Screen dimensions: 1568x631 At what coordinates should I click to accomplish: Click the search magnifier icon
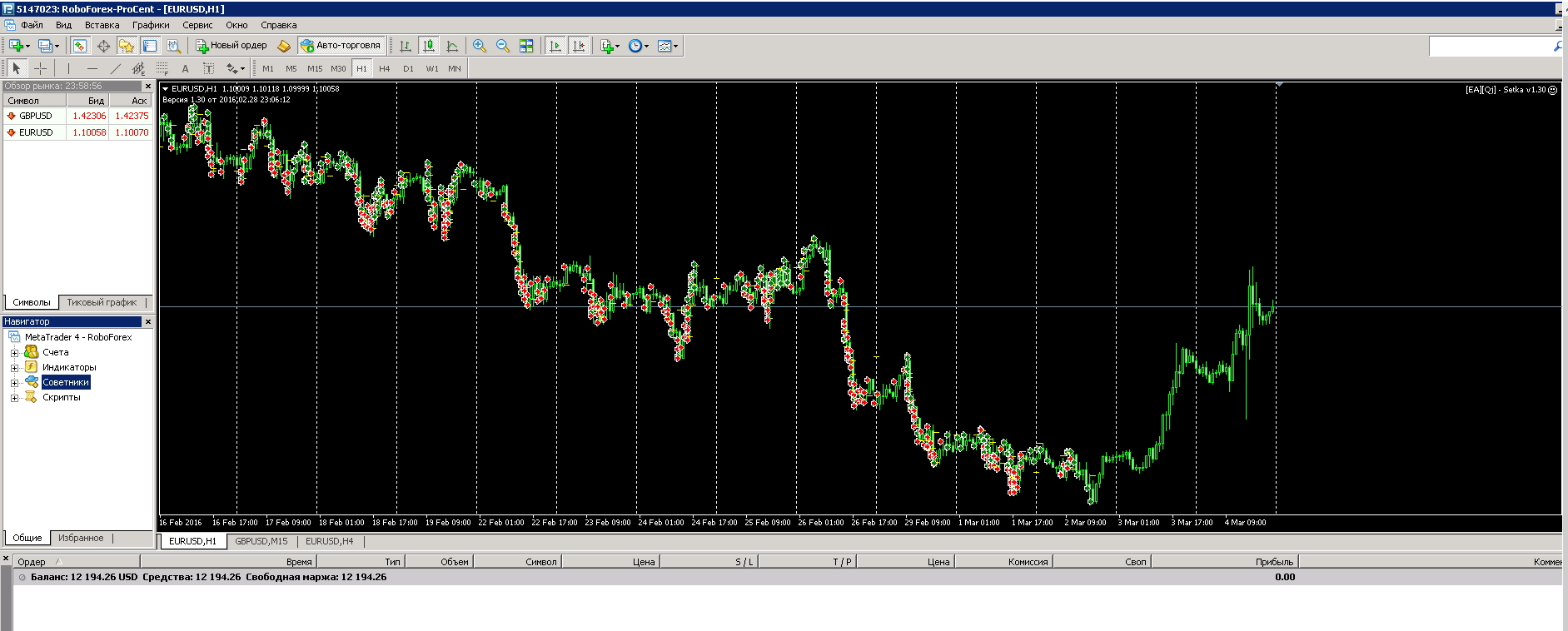pos(1558,47)
